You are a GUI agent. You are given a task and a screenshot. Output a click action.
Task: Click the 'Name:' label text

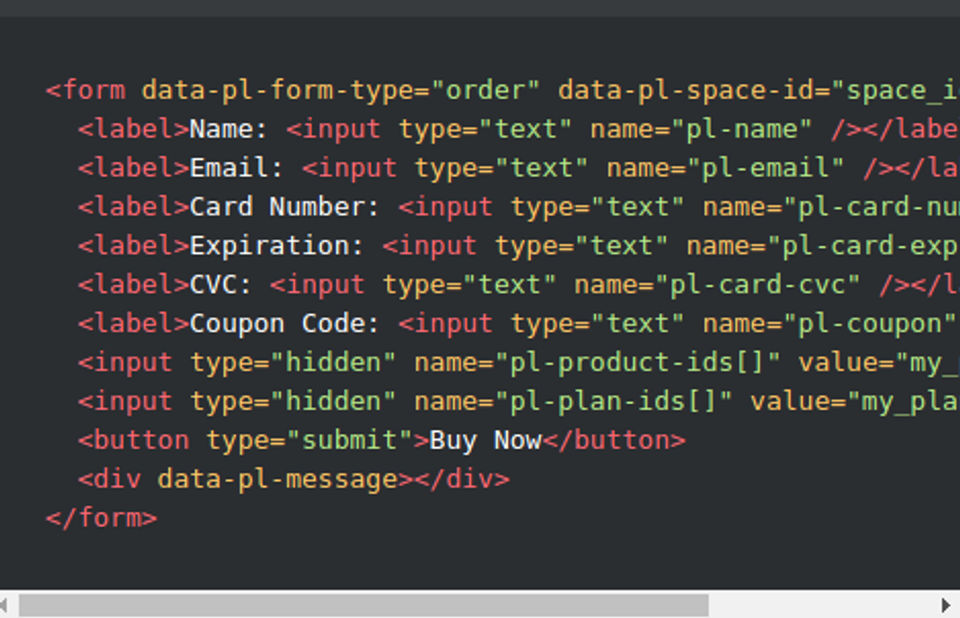tap(228, 129)
